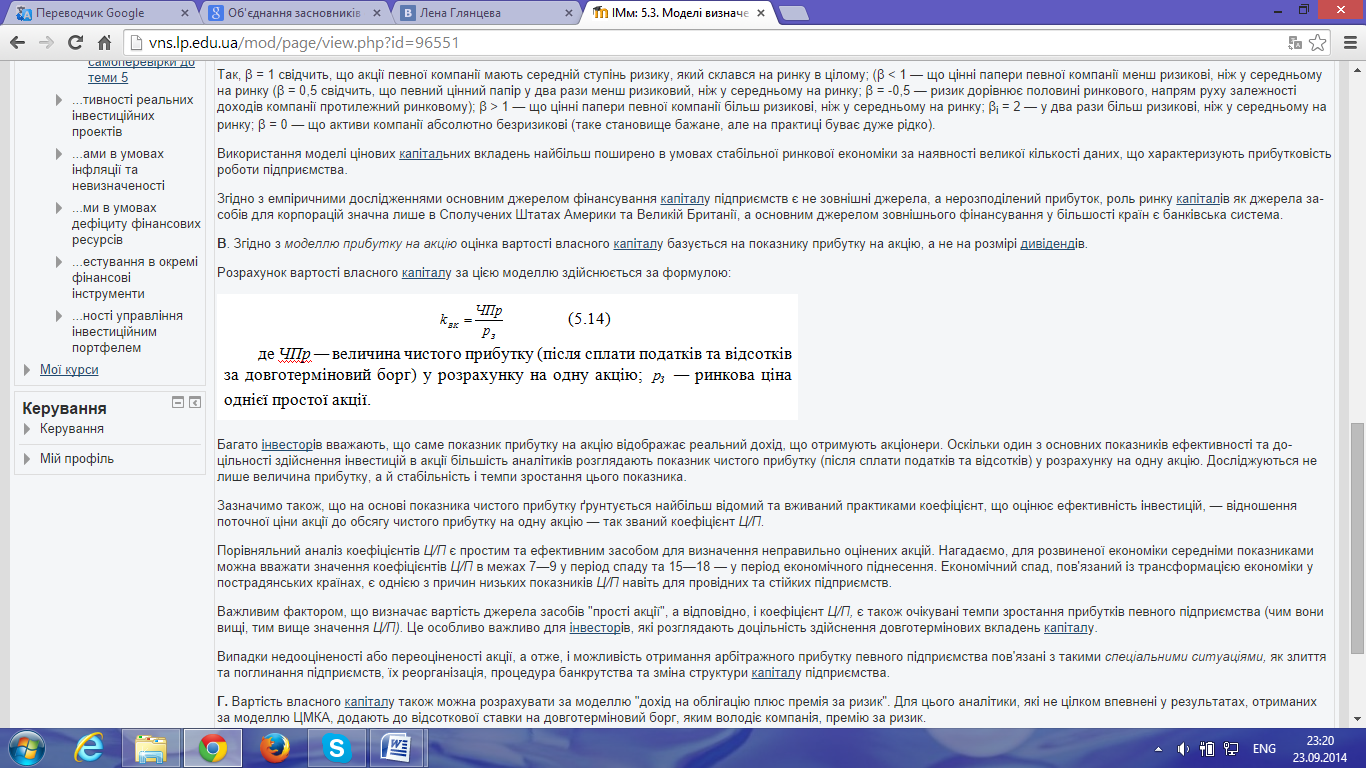Image resolution: width=1366 pixels, height=768 pixels.
Task: Click the Chrome icon on the taskbar
Action: [211, 748]
